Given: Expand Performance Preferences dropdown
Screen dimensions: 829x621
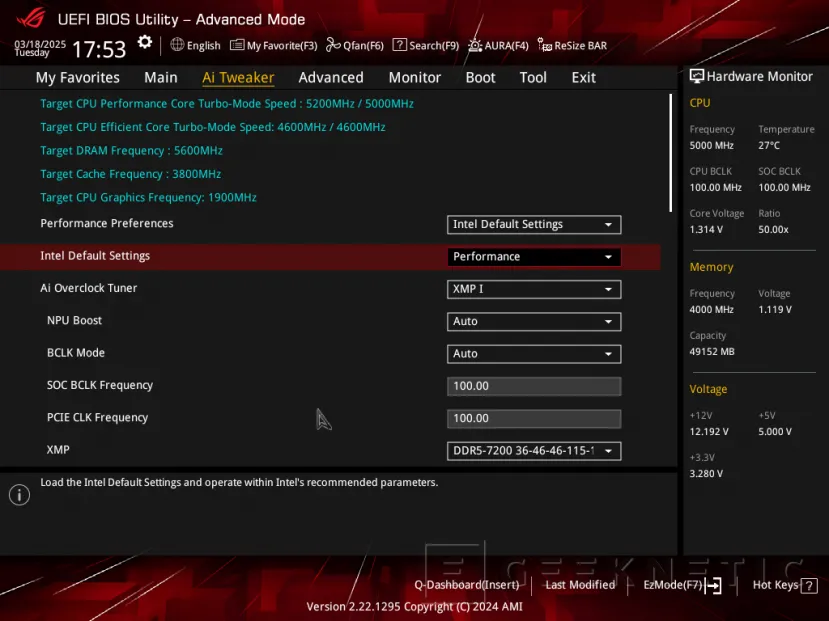Looking at the screenshot, I should [534, 225].
